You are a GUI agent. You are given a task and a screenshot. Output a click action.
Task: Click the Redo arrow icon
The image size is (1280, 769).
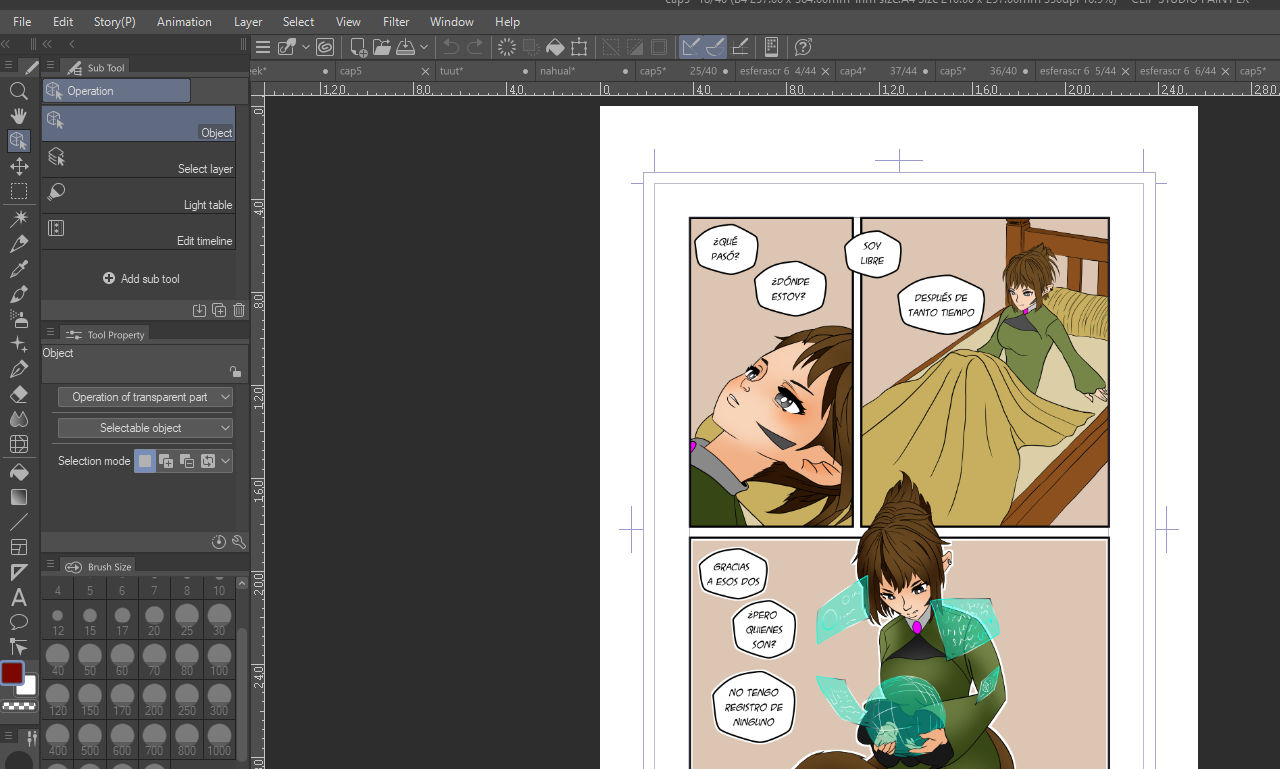pos(475,47)
